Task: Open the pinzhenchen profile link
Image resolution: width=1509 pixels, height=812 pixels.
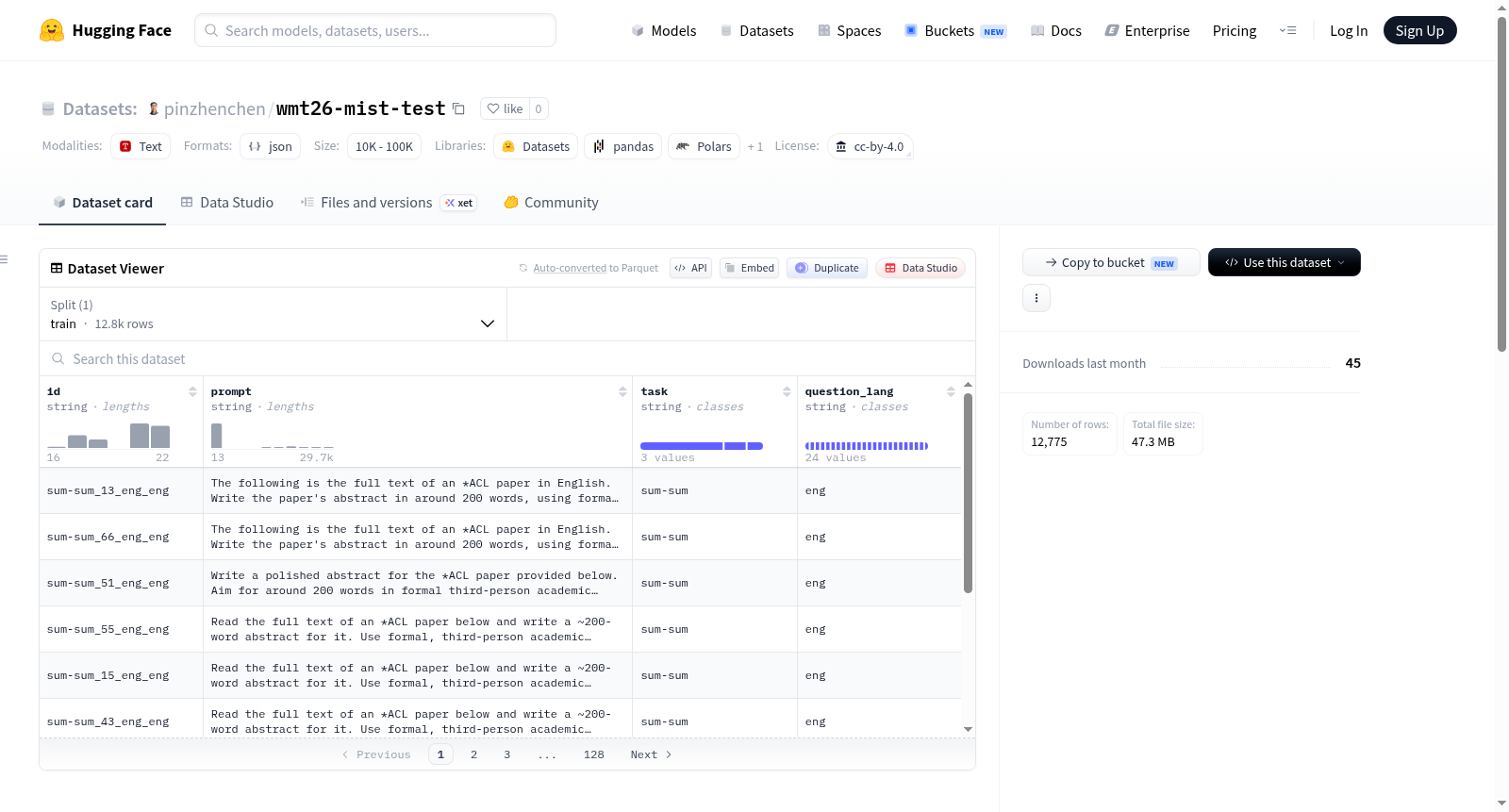Action: 215,108
